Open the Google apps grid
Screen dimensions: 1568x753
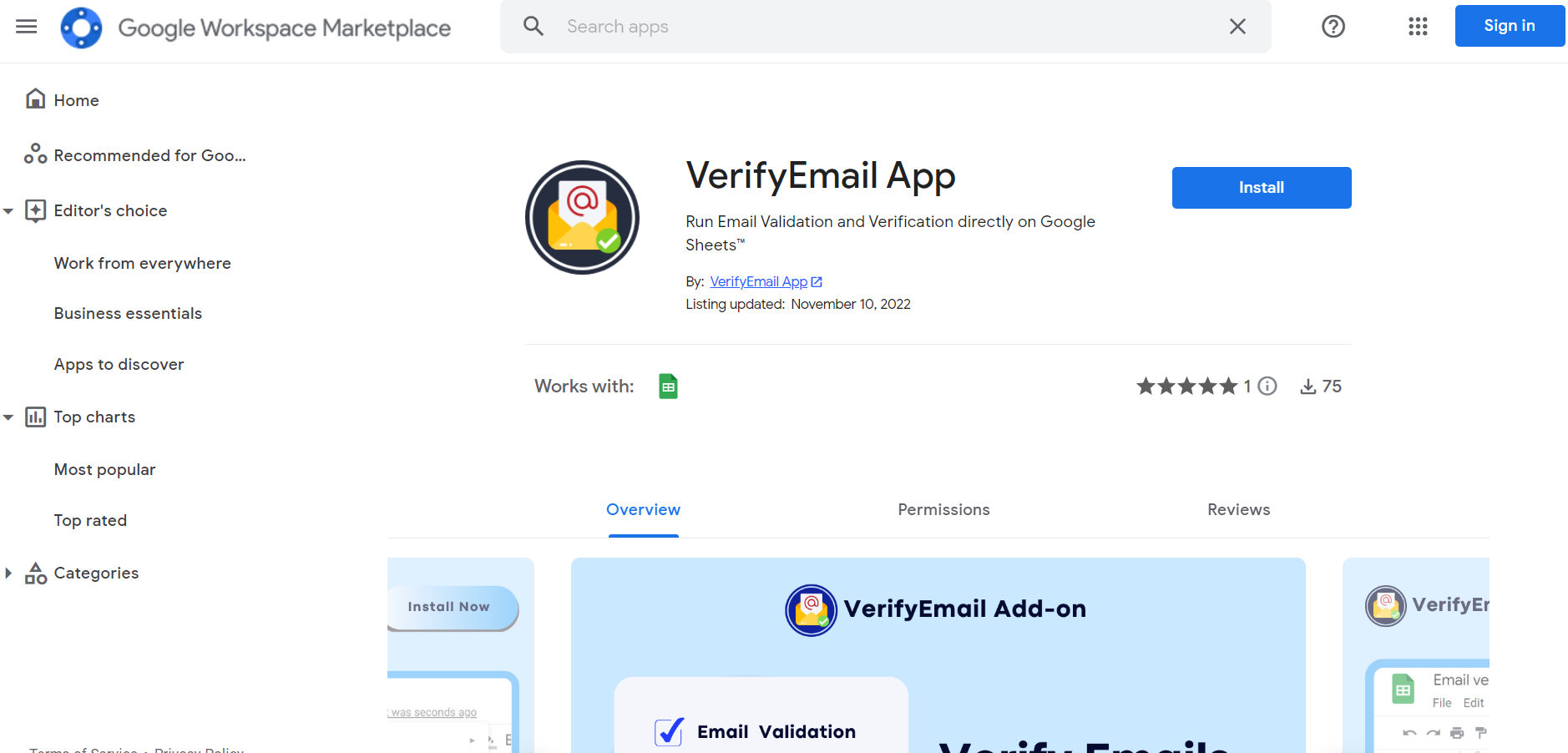1418,27
